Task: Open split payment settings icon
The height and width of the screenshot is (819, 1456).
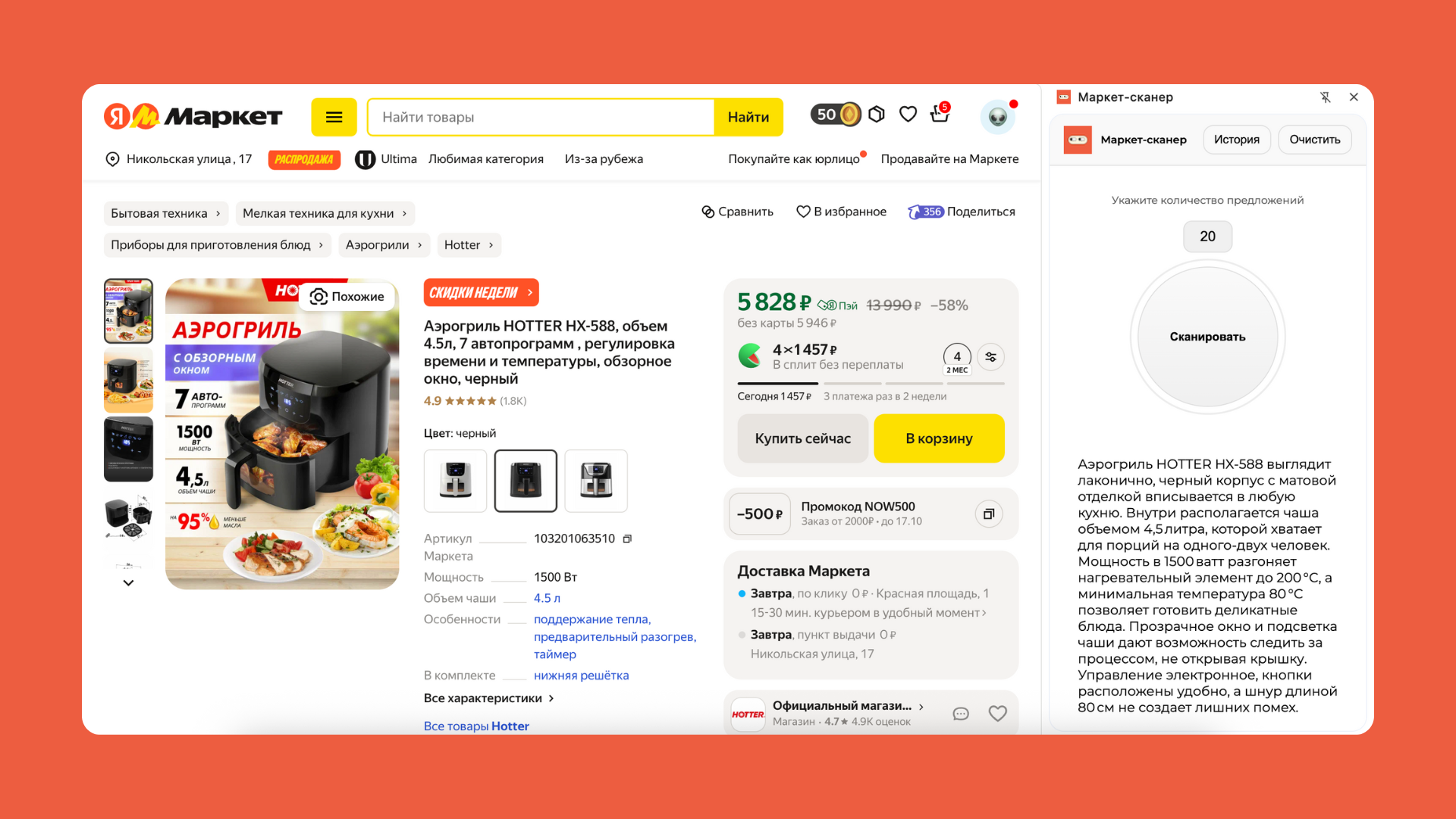Action: [x=990, y=357]
